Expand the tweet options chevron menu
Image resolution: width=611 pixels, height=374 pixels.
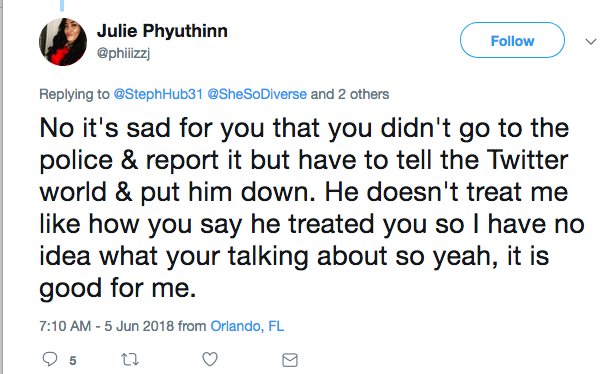591,41
